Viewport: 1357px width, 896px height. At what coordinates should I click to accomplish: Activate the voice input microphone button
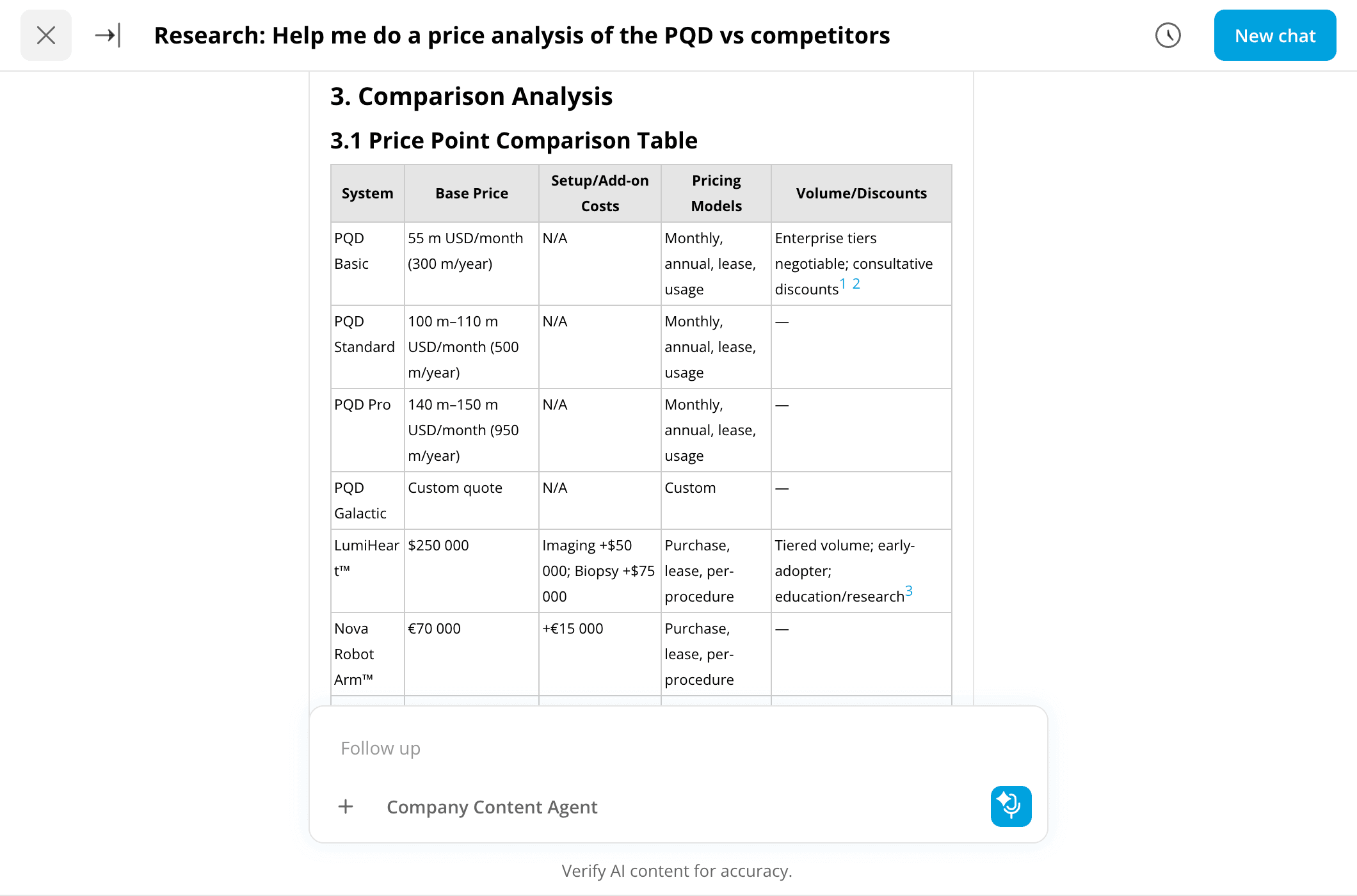pyautogui.click(x=1011, y=806)
